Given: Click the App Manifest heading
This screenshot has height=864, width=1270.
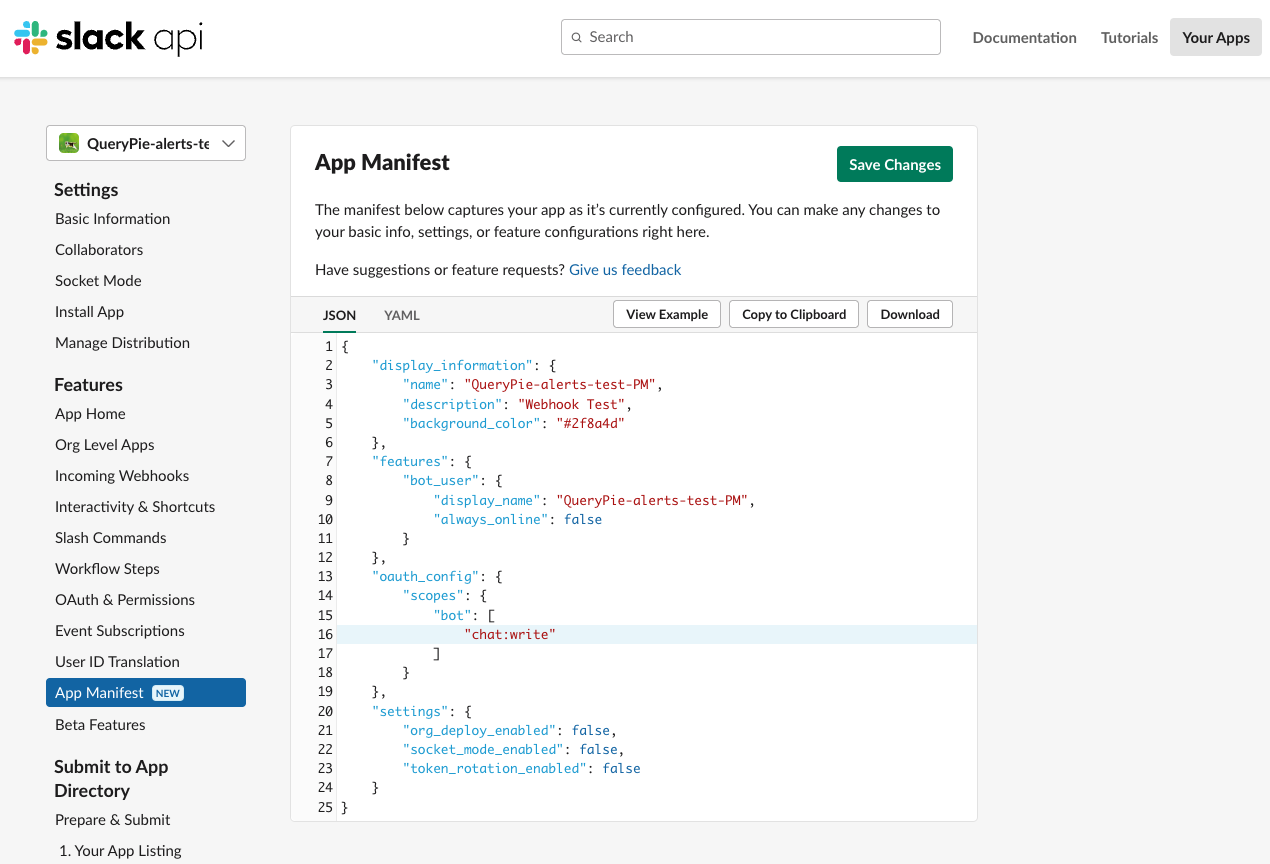Looking at the screenshot, I should 382,163.
